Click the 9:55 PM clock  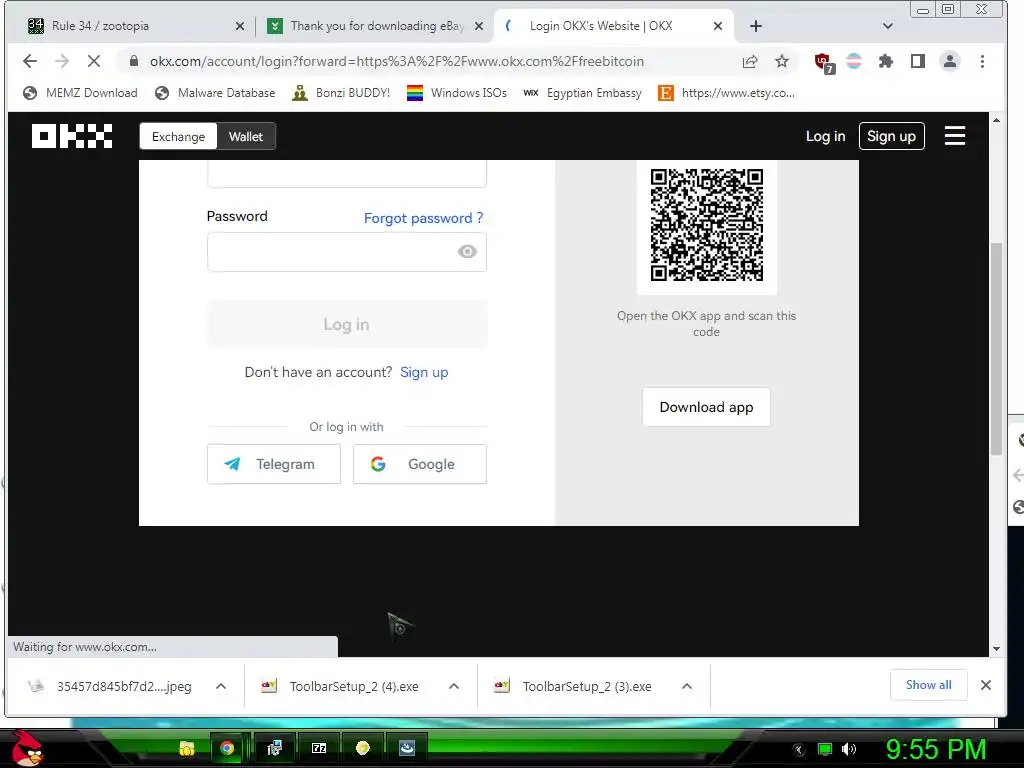click(935, 749)
